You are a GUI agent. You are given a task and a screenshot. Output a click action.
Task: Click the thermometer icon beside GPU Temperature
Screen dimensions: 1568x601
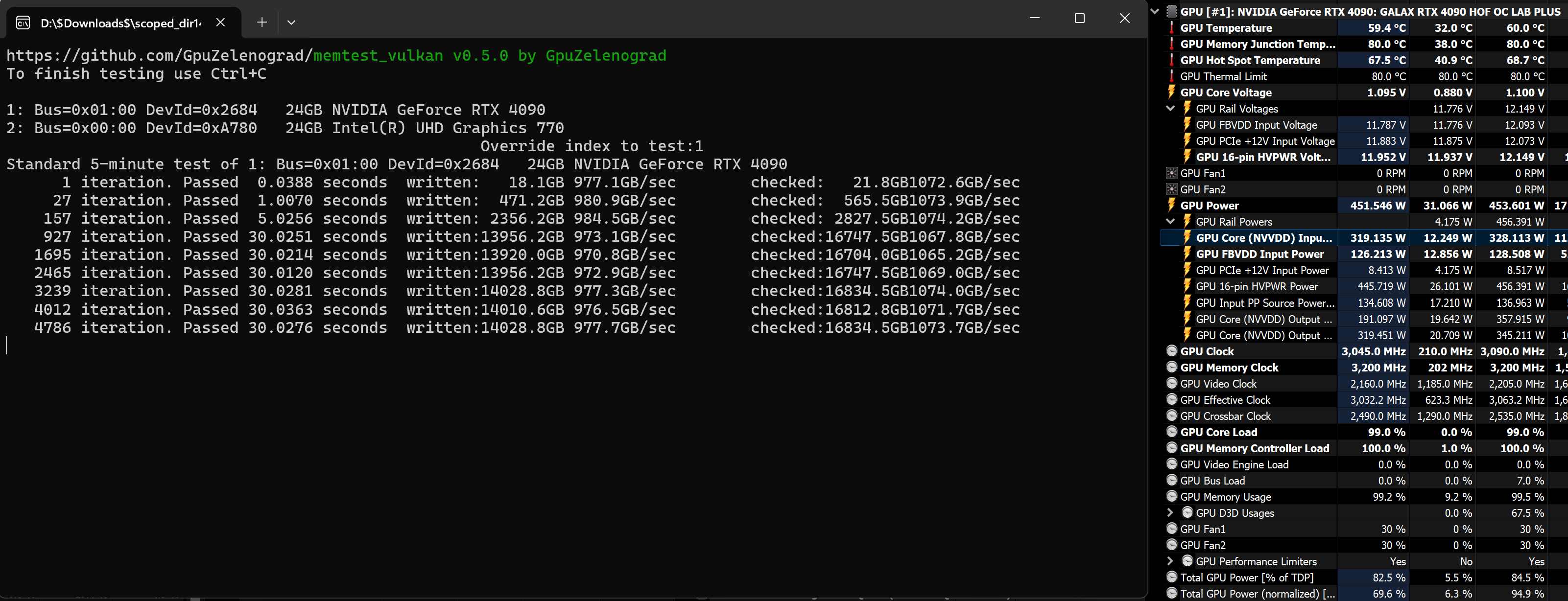coord(1171,27)
